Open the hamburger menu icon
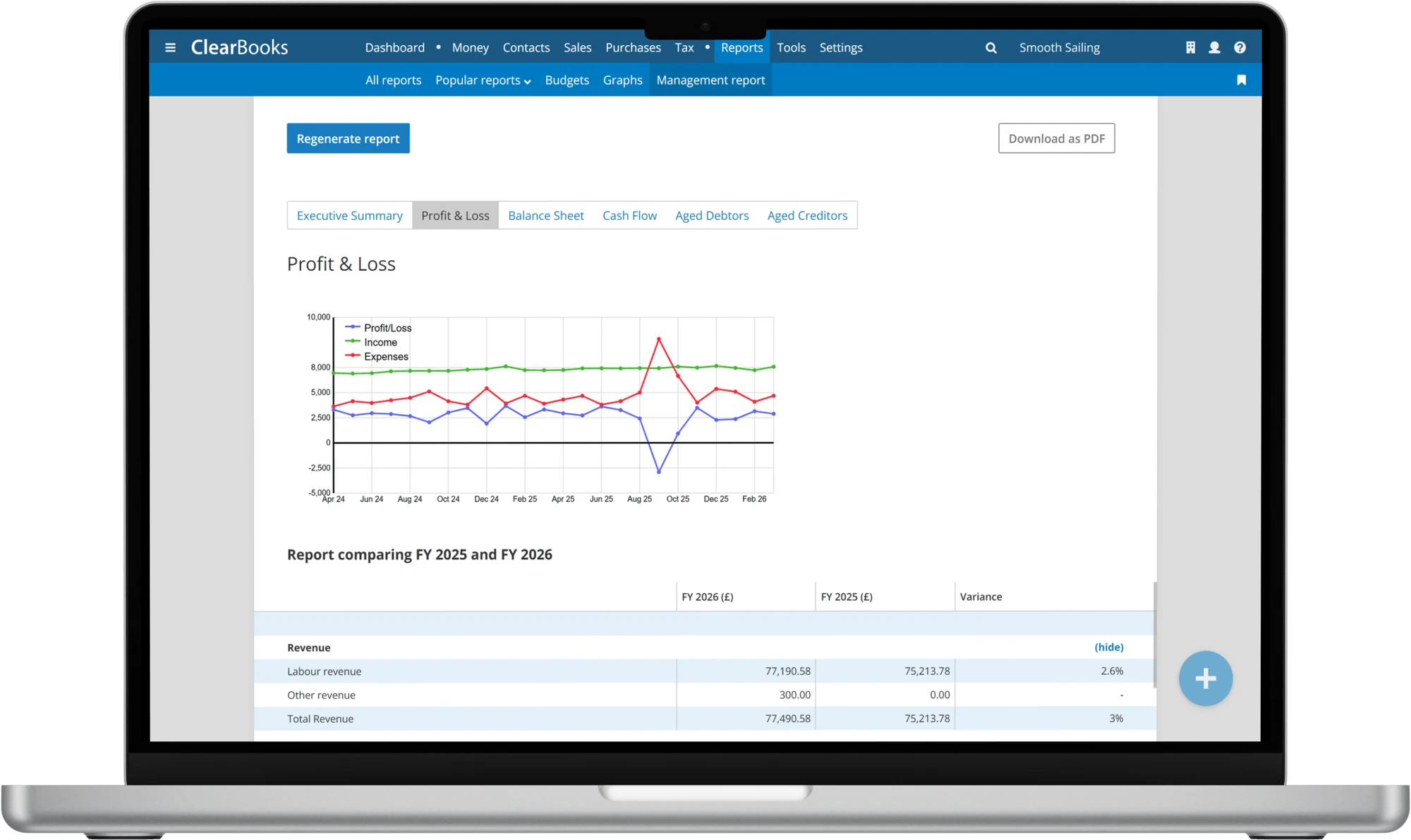The image size is (1411, 840). [170, 47]
